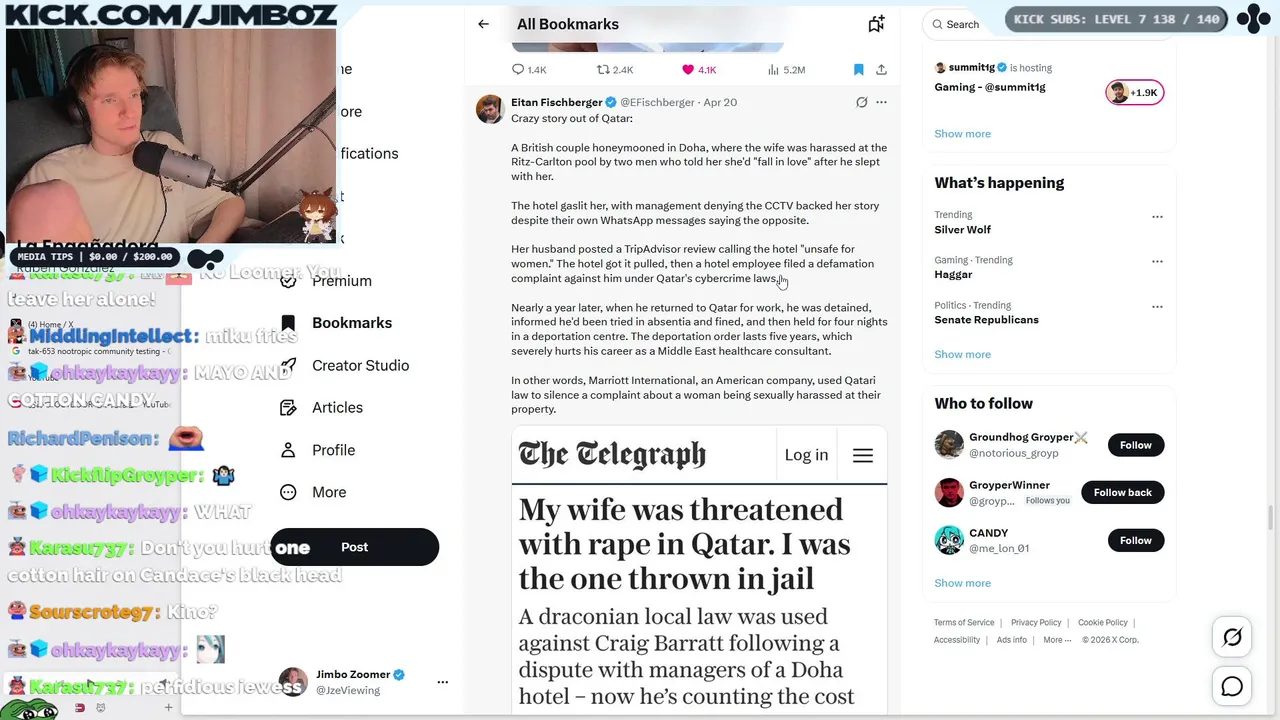Viewport: 1280px width, 720px height.
Task: Click the top-right icon in All Bookmarks header
Action: click(876, 24)
